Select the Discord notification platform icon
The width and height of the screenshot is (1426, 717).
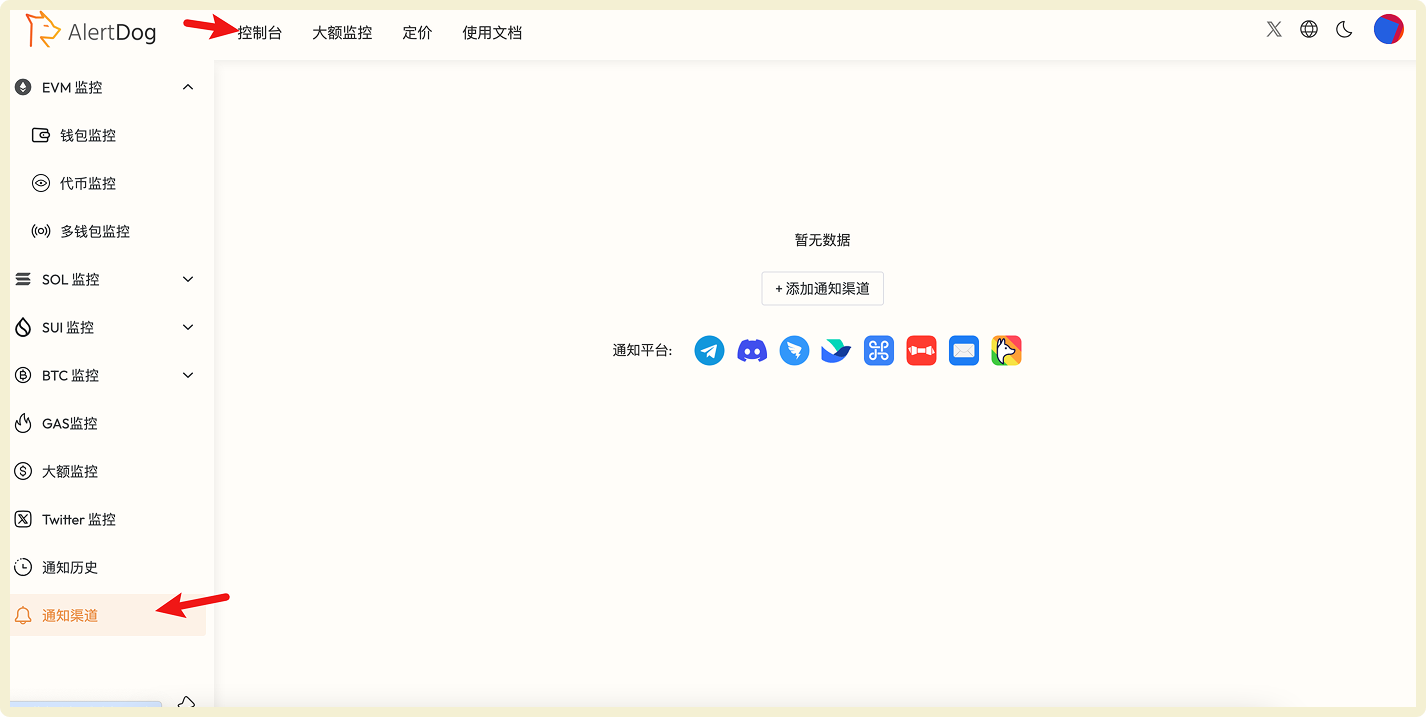tap(752, 350)
